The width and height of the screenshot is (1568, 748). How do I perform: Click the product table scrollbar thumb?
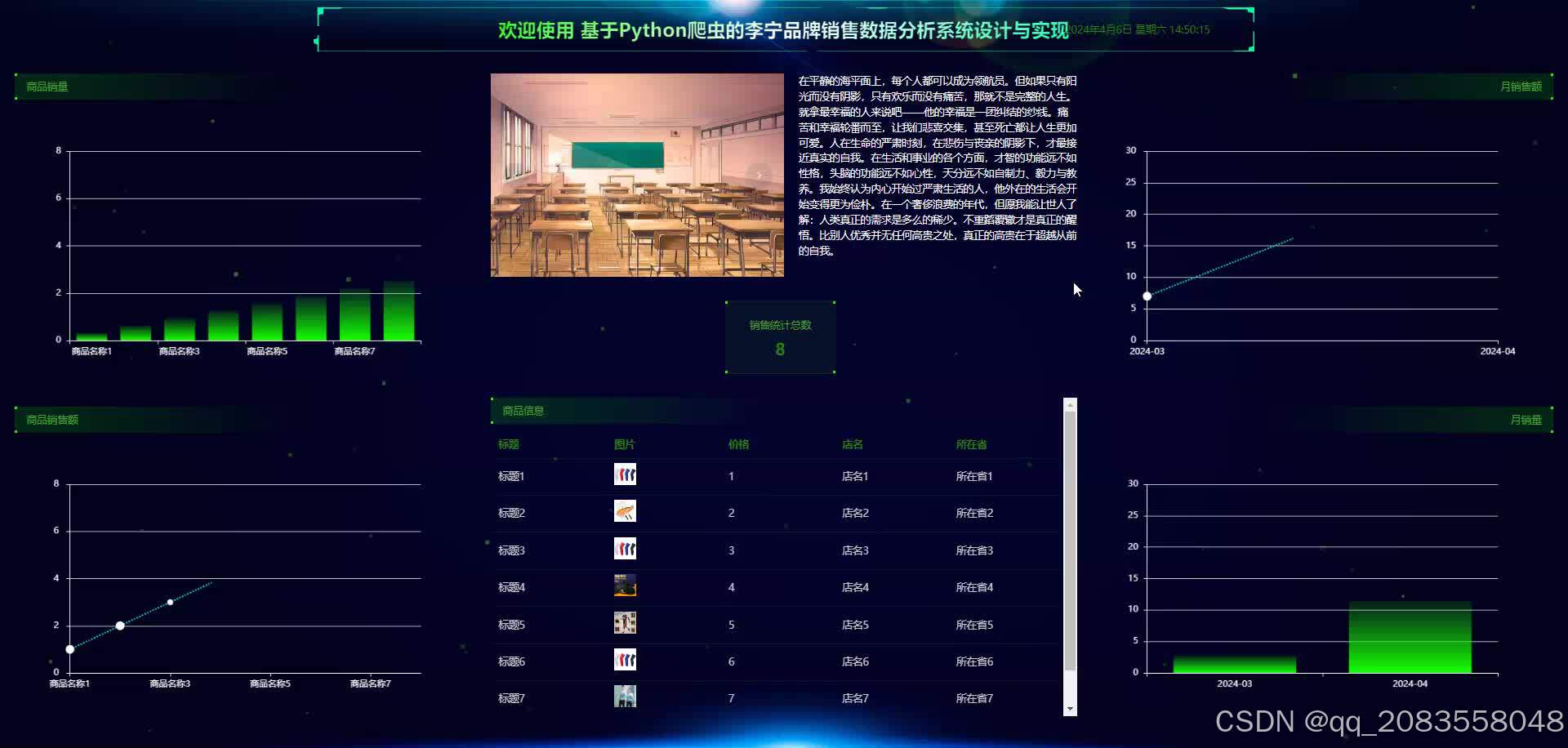coord(1070,541)
